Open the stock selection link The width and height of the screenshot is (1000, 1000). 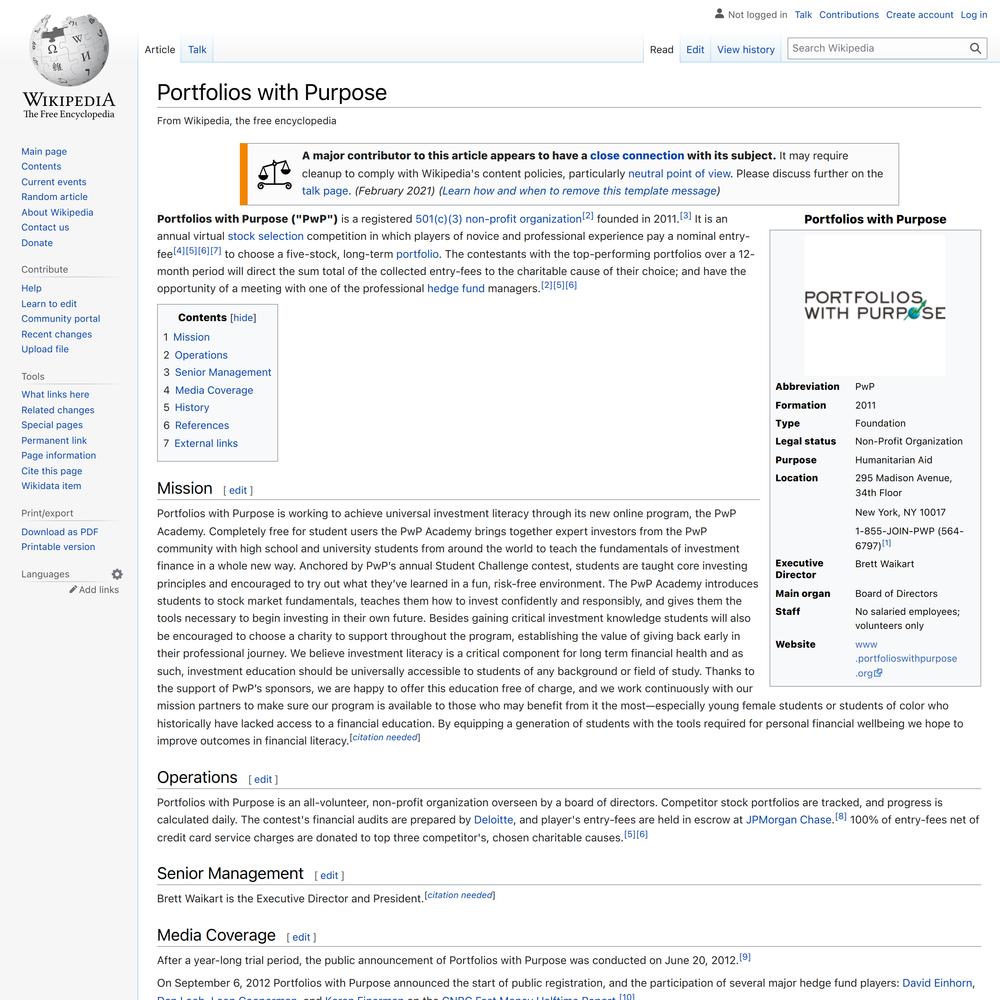(265, 236)
